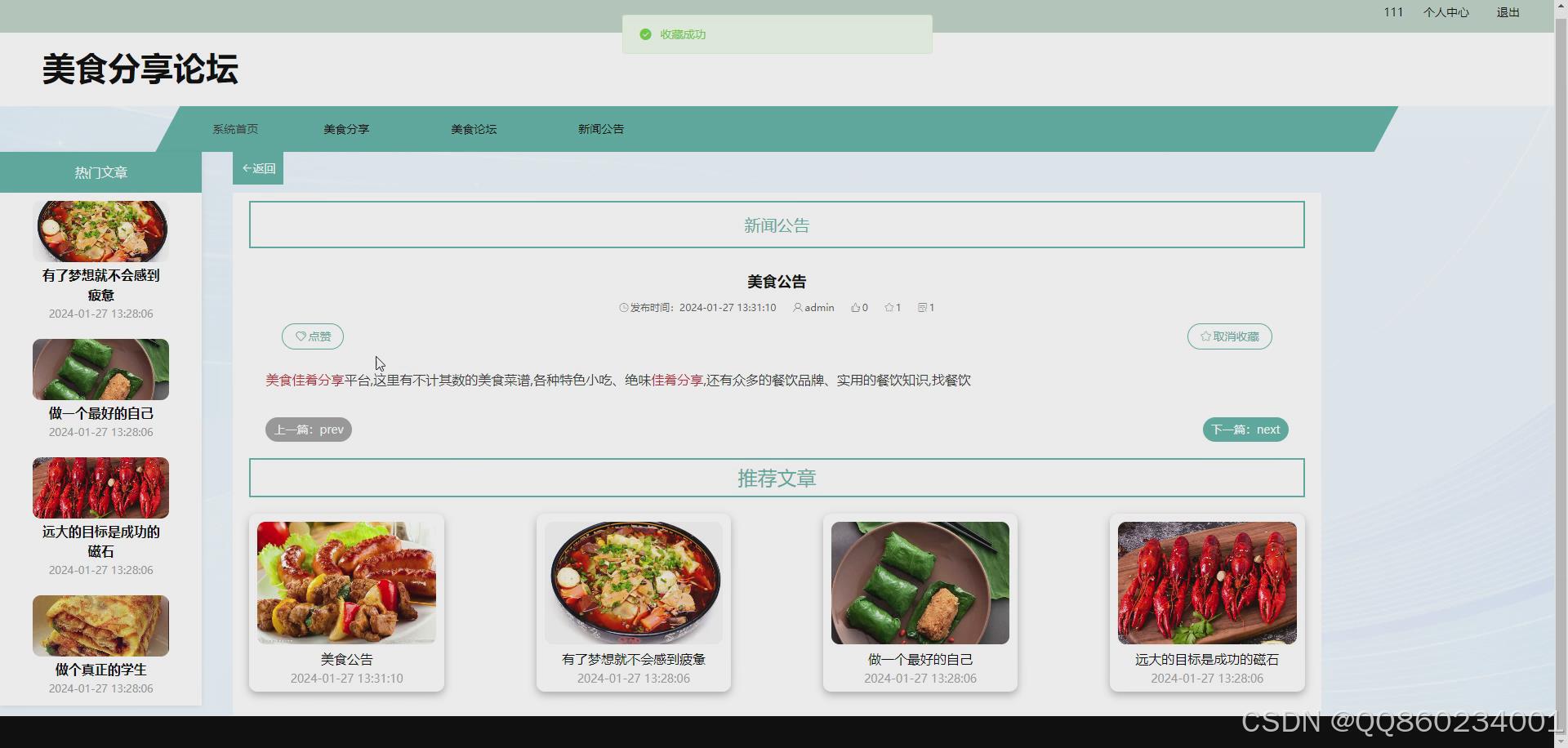This screenshot has width=1568, height=748.
Task: Click the thumbs-up icon showing 0
Action: point(855,307)
